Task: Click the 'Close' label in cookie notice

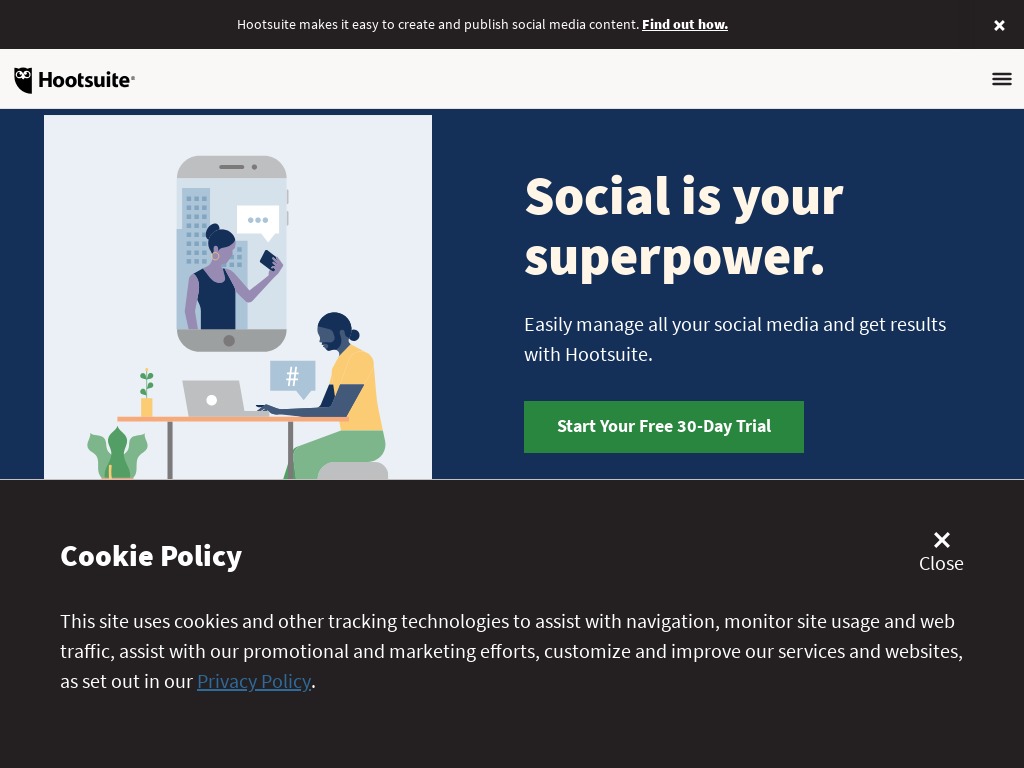Action: point(941,564)
